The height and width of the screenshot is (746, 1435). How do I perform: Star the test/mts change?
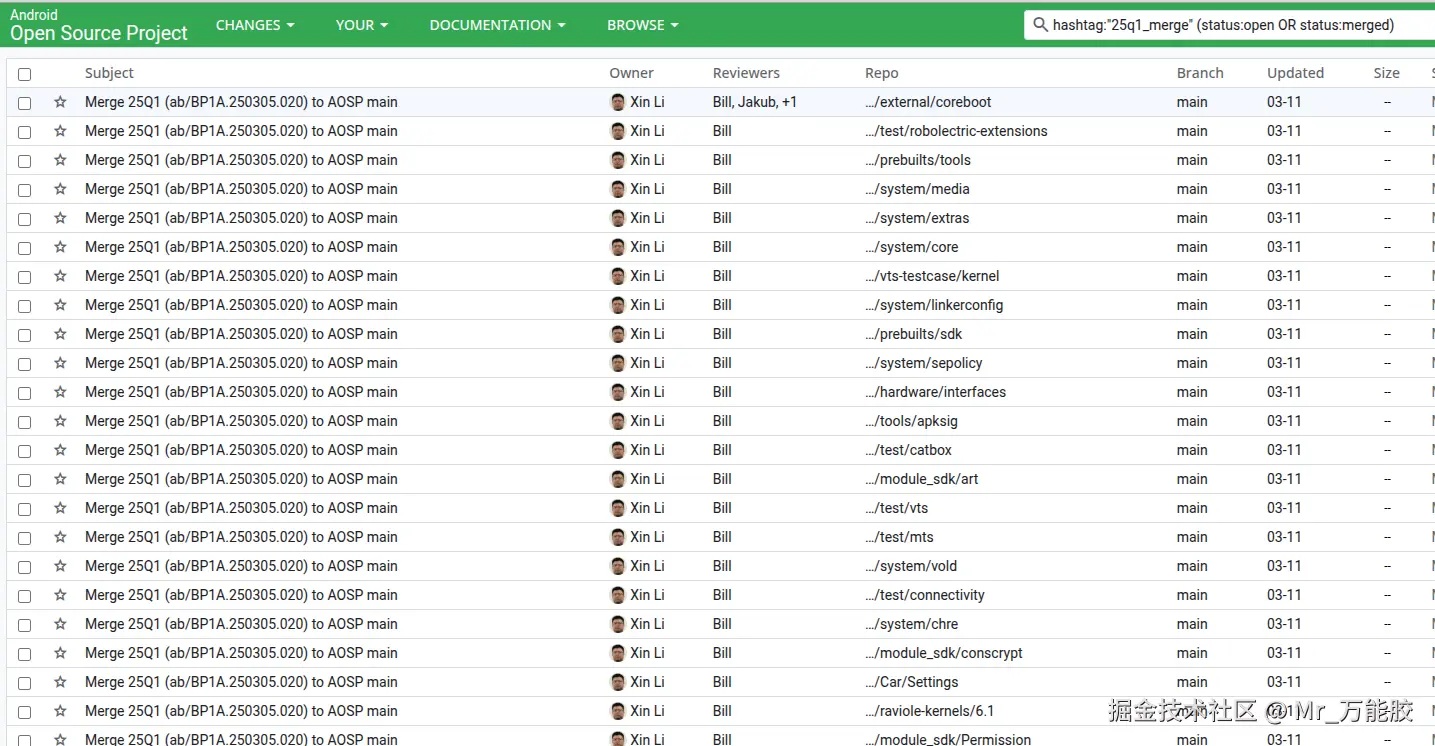pyautogui.click(x=60, y=537)
